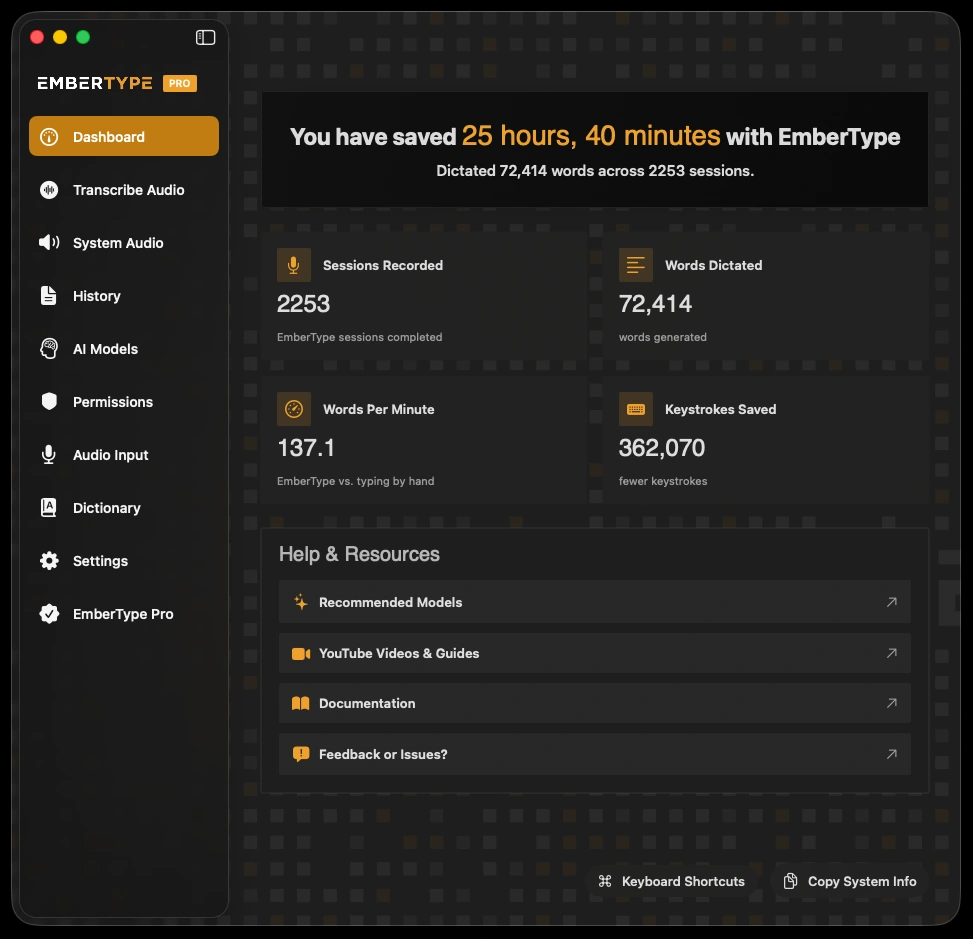Select the Dashboard sidebar item
This screenshot has height=939, width=973.
point(124,136)
